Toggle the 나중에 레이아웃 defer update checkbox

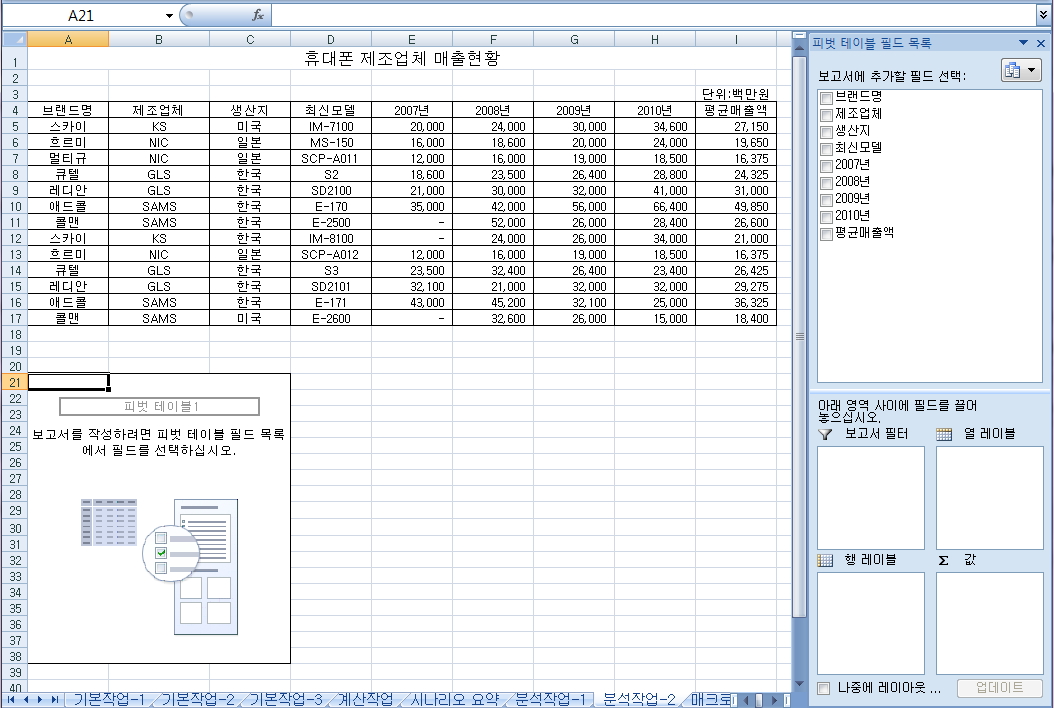pos(823,688)
